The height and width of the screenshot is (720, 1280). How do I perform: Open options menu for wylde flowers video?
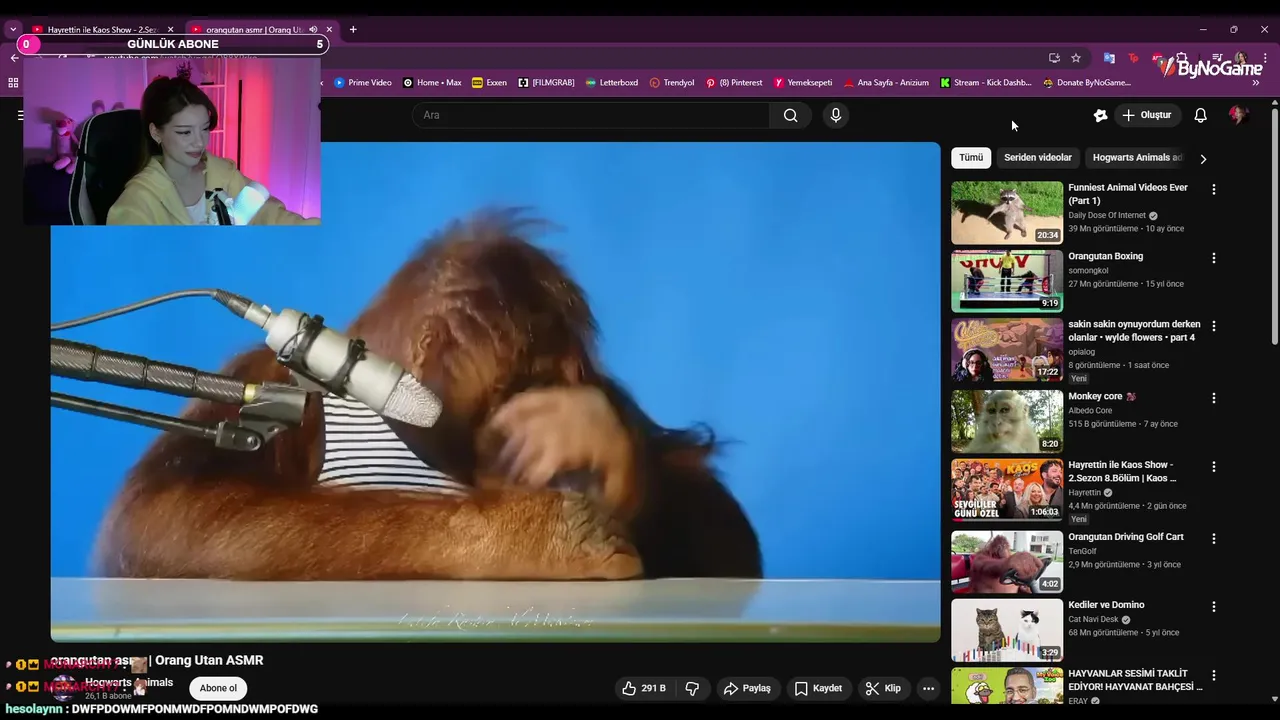pyautogui.click(x=1214, y=326)
